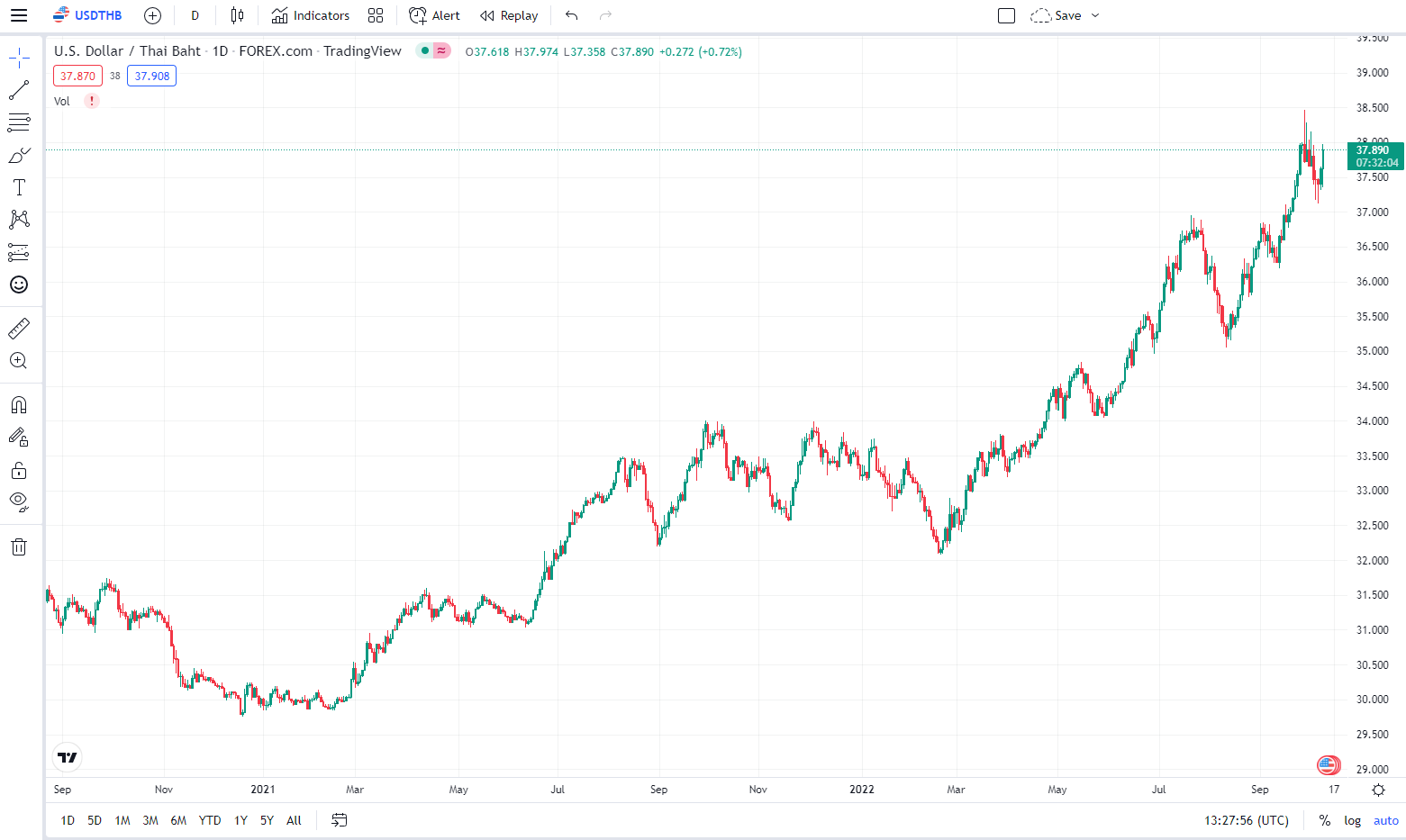Click the trash icon to remove drawings

pos(19,546)
